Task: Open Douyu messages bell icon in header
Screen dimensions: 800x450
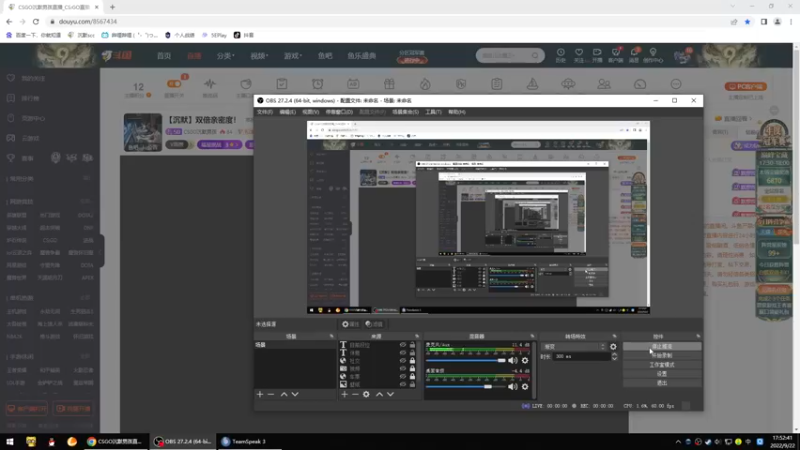Action: [x=634, y=55]
